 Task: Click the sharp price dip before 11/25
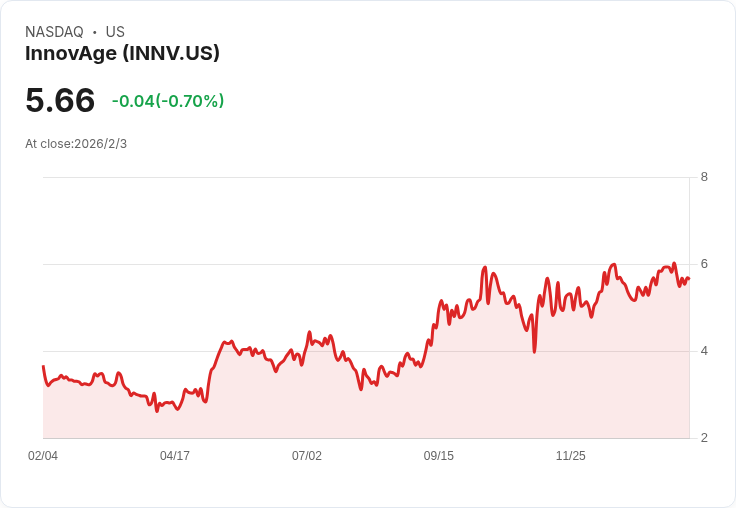point(534,351)
